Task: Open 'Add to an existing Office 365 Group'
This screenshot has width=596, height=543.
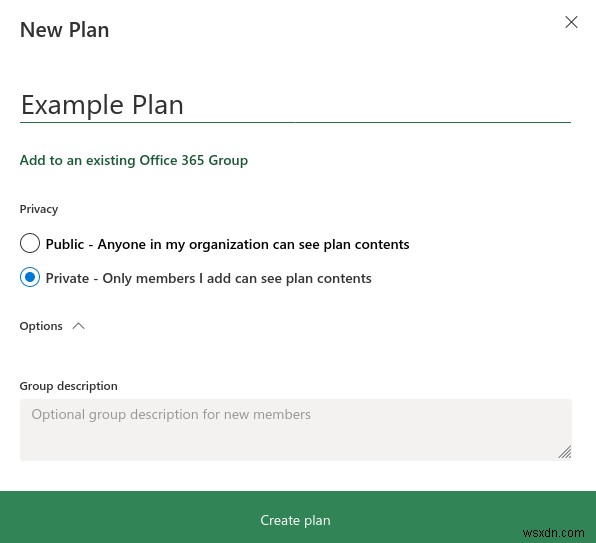Action: [x=134, y=160]
